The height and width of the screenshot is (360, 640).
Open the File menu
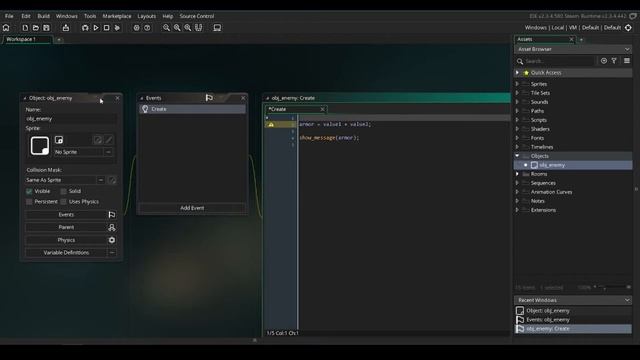pos(9,16)
